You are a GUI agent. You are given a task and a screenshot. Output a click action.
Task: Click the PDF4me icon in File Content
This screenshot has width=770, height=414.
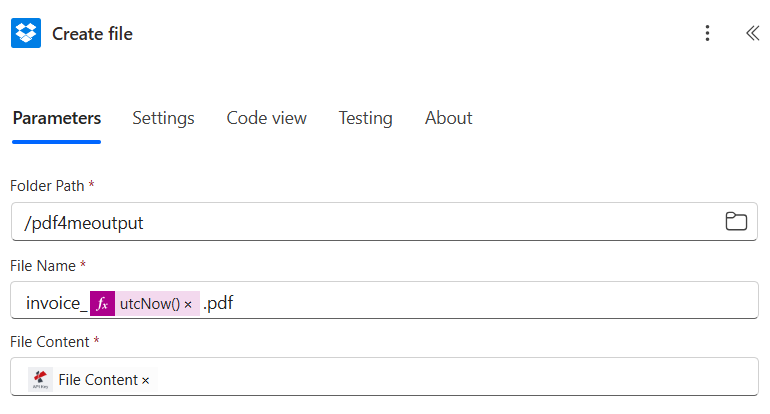41,379
